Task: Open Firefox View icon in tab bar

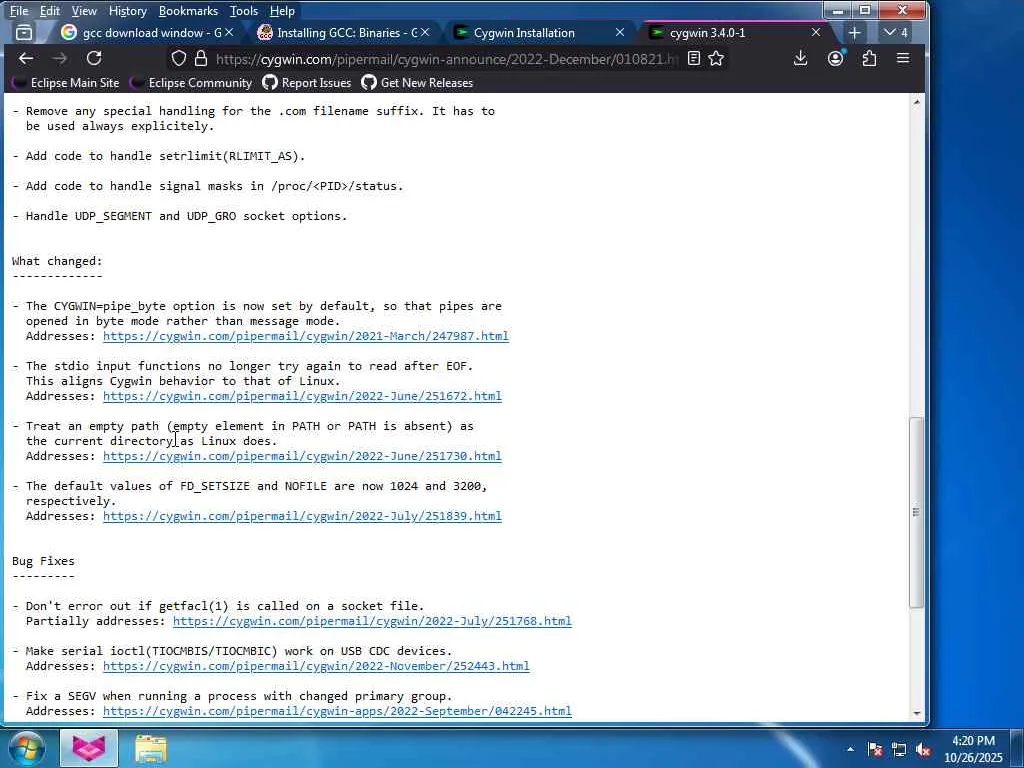Action: (24, 33)
